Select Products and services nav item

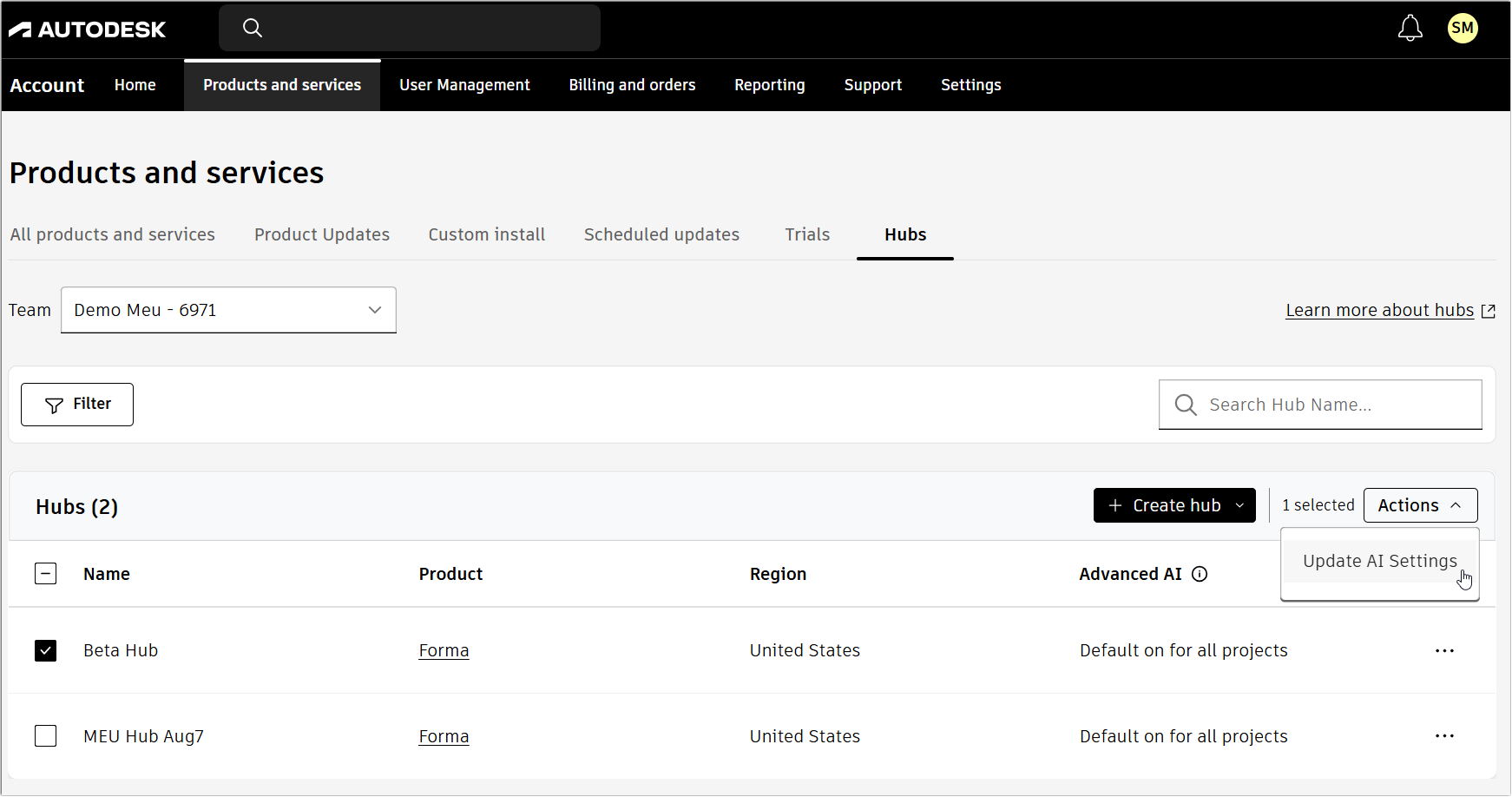click(282, 85)
